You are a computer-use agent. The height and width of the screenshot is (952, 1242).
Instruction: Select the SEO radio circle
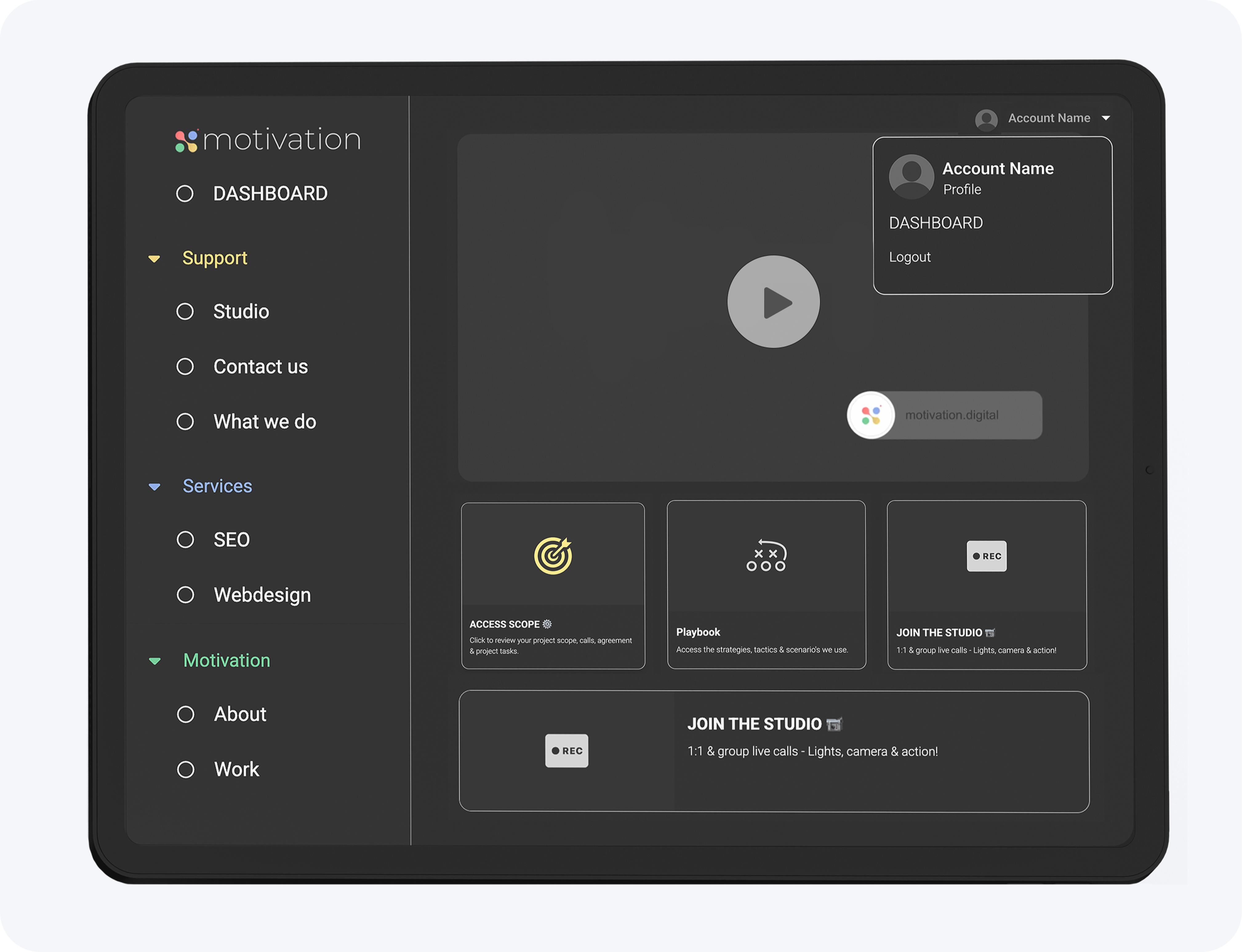pyautogui.click(x=185, y=540)
